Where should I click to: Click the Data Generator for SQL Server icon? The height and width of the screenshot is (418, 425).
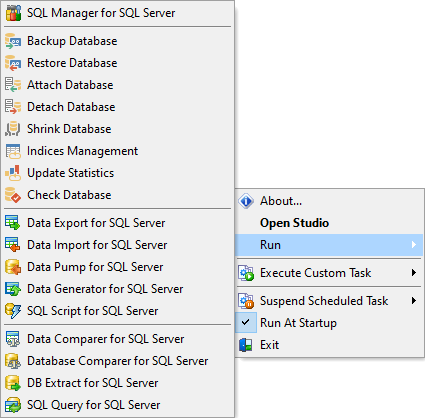click(x=13, y=289)
